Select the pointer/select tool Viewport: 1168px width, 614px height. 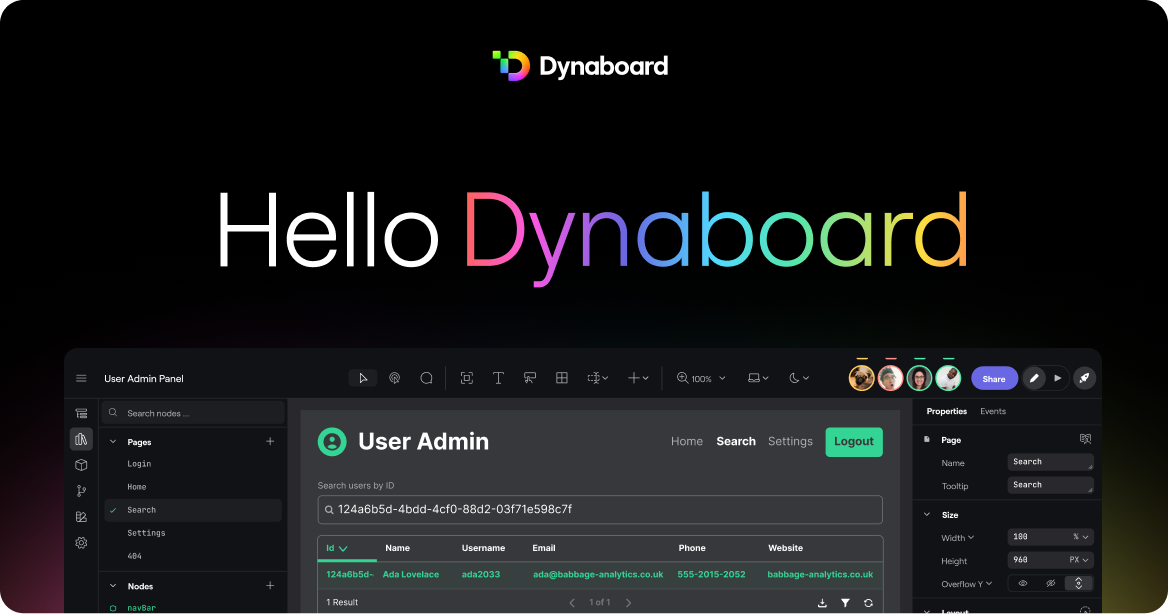[363, 377]
